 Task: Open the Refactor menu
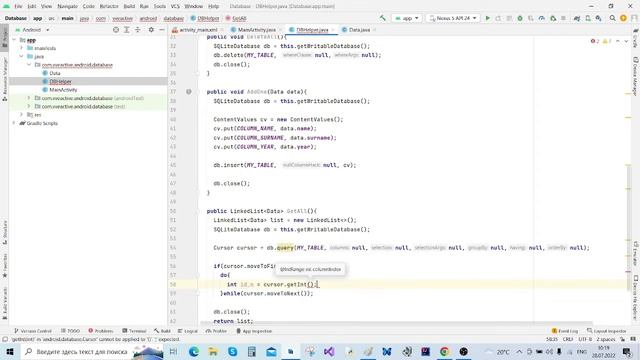pyautogui.click(x=109, y=6)
